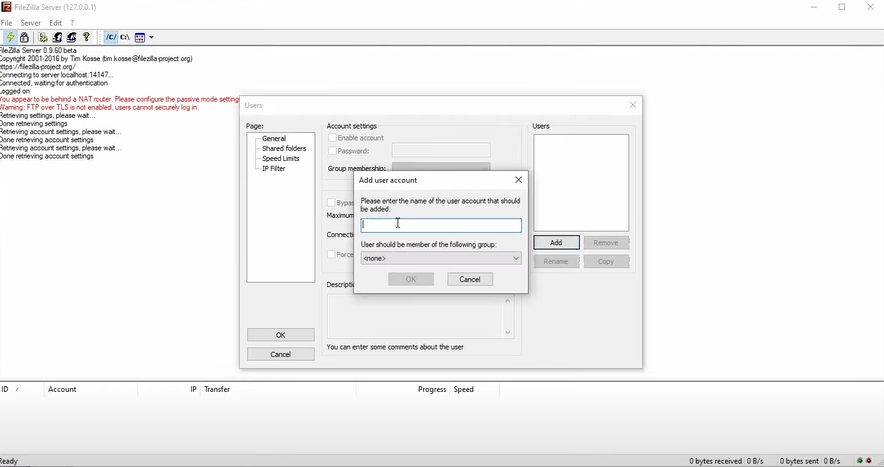Click the empty Users list box
The width and height of the screenshot is (884, 467).
pos(581,183)
